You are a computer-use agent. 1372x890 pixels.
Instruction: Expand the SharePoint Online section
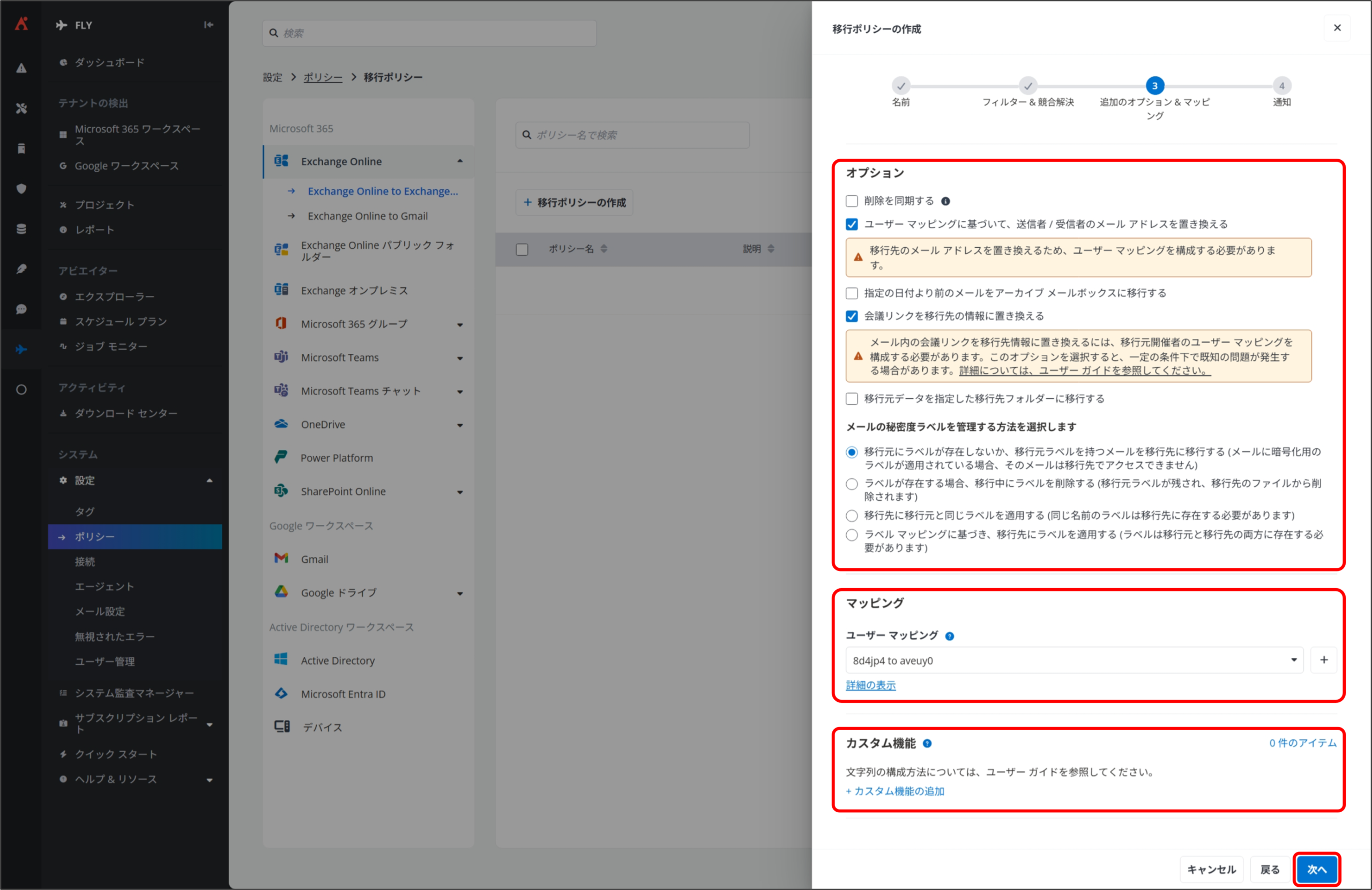459,492
